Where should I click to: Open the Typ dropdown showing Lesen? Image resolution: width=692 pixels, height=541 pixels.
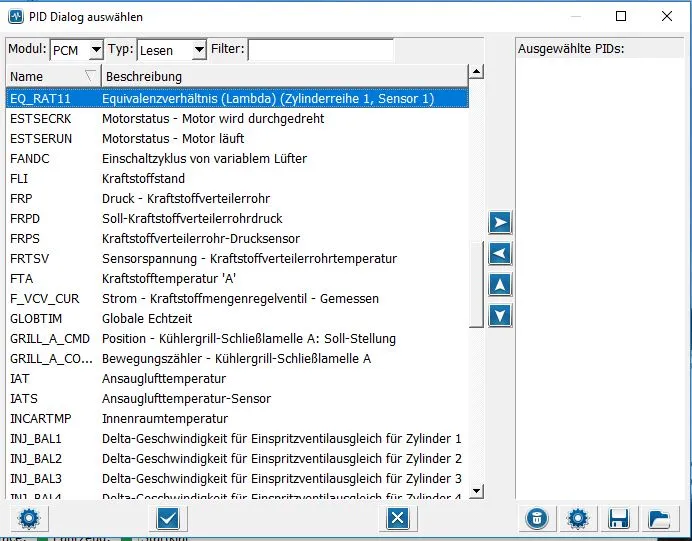click(x=171, y=49)
